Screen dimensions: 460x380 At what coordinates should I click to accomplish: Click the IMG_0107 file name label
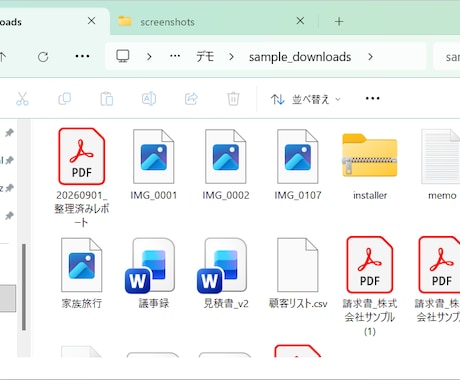pos(298,195)
